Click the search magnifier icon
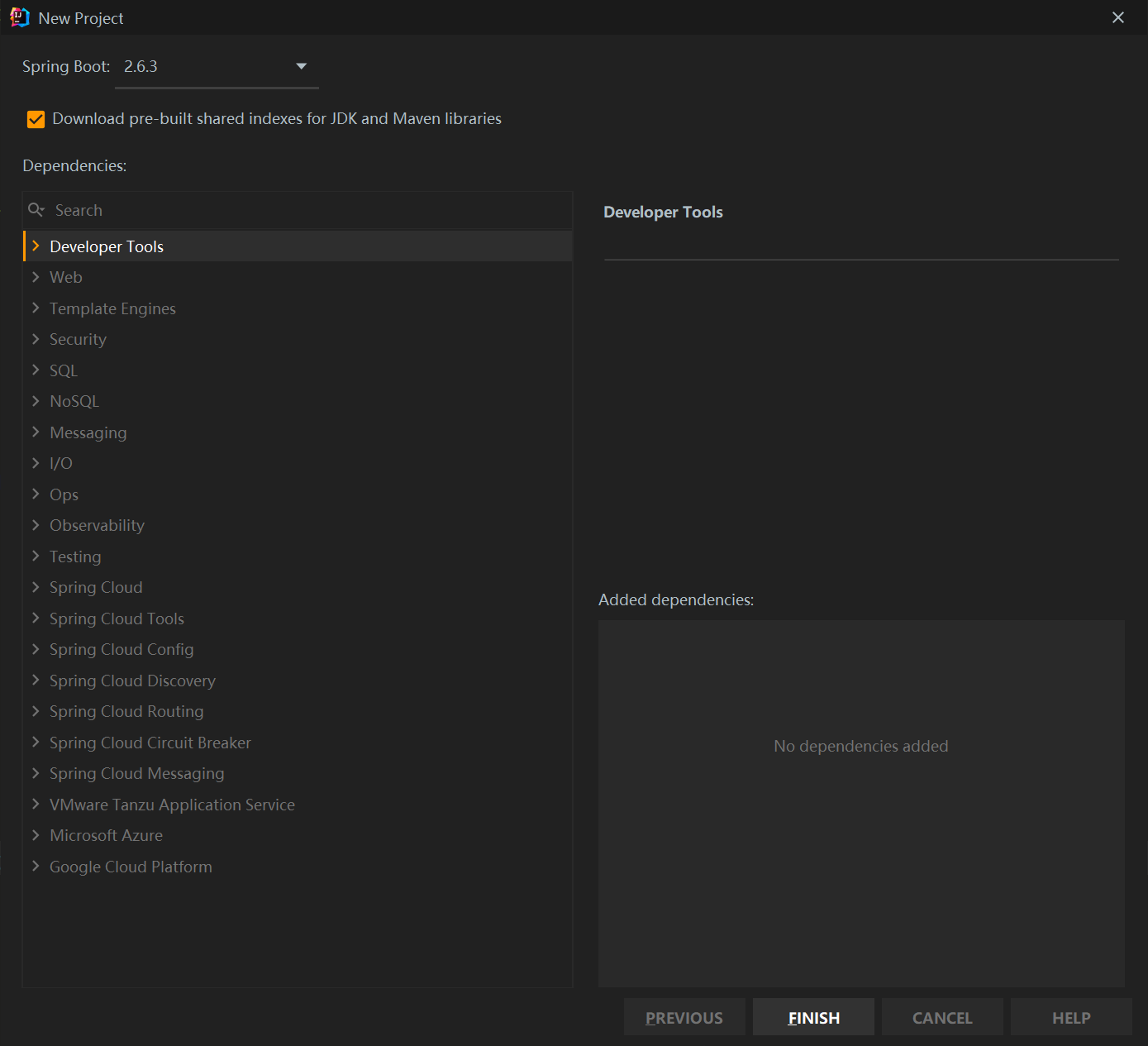 [x=36, y=210]
